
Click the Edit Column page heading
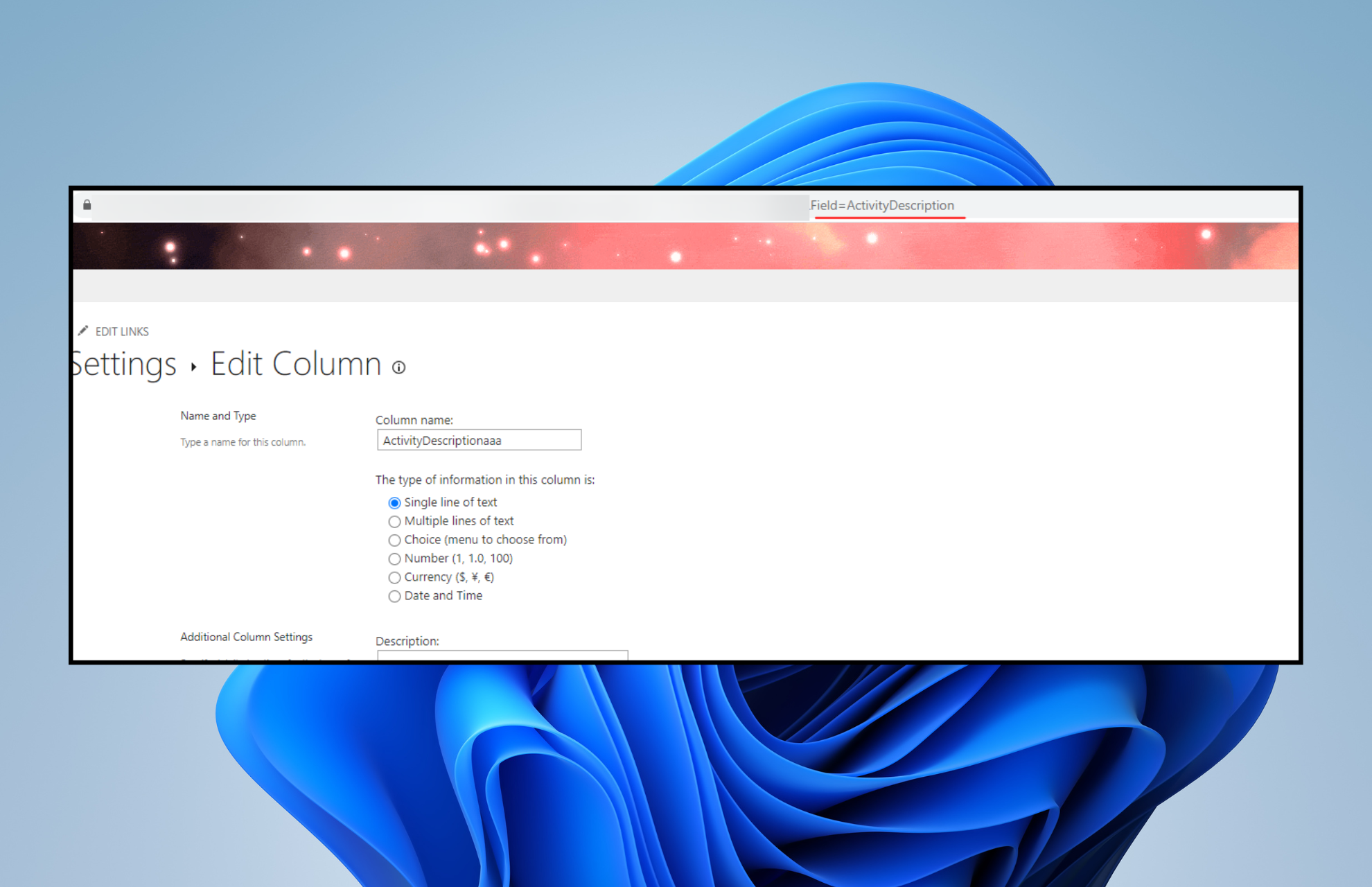[296, 364]
